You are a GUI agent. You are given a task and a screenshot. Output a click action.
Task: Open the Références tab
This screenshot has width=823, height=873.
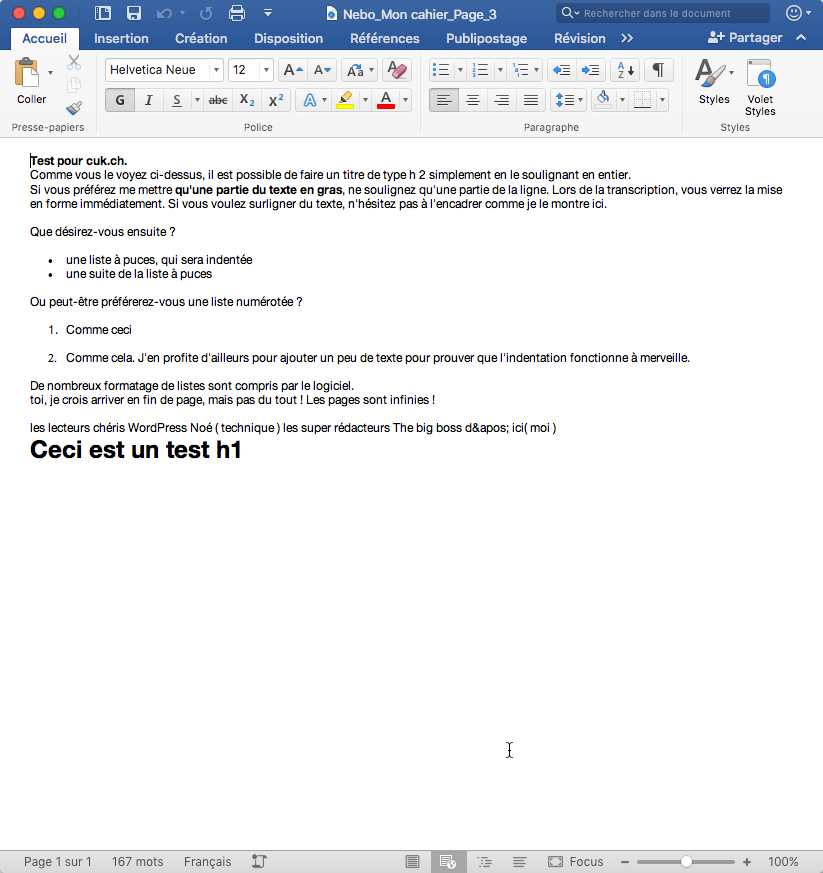pos(385,38)
